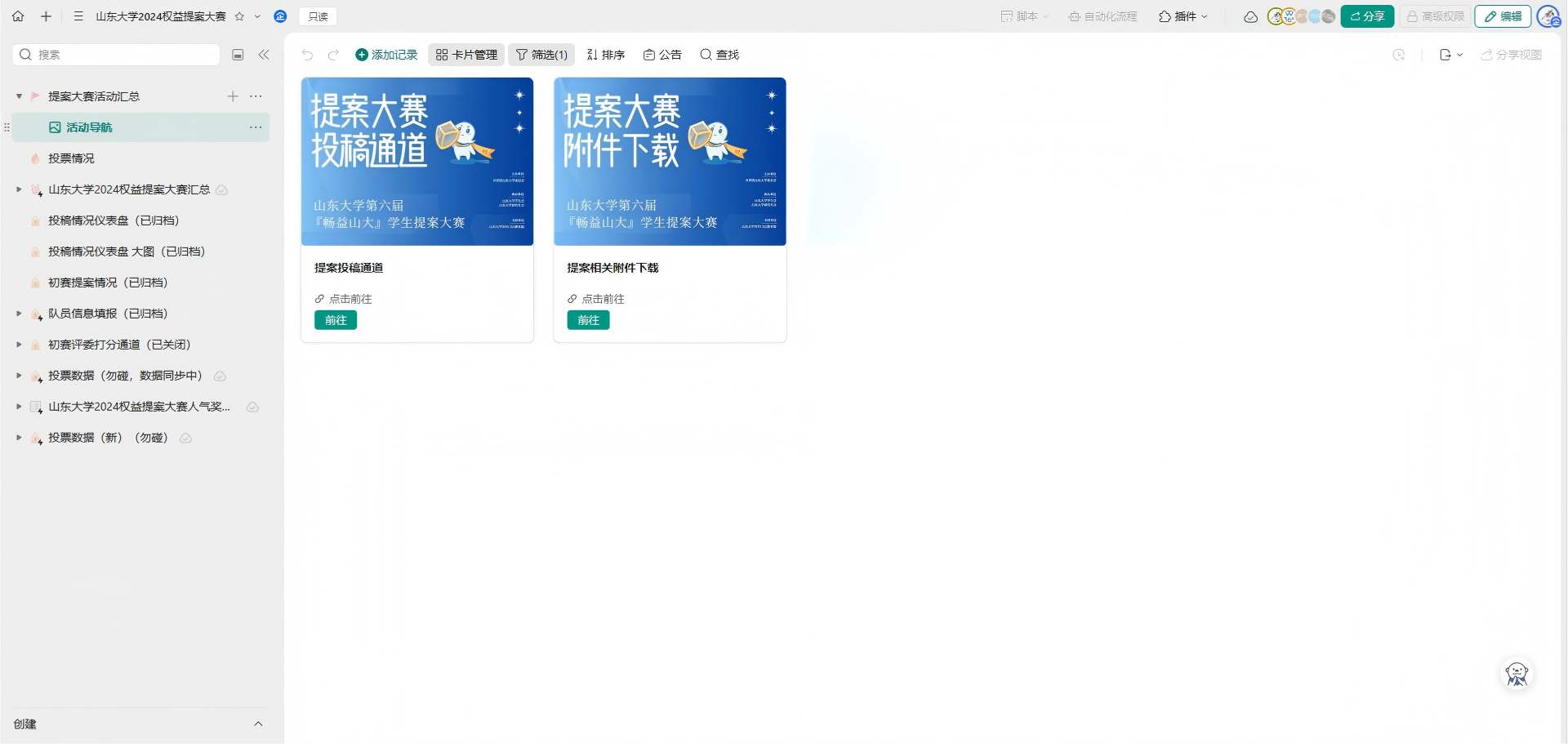Select 投票情况 in the sidebar
1568x744 pixels.
tap(71, 158)
